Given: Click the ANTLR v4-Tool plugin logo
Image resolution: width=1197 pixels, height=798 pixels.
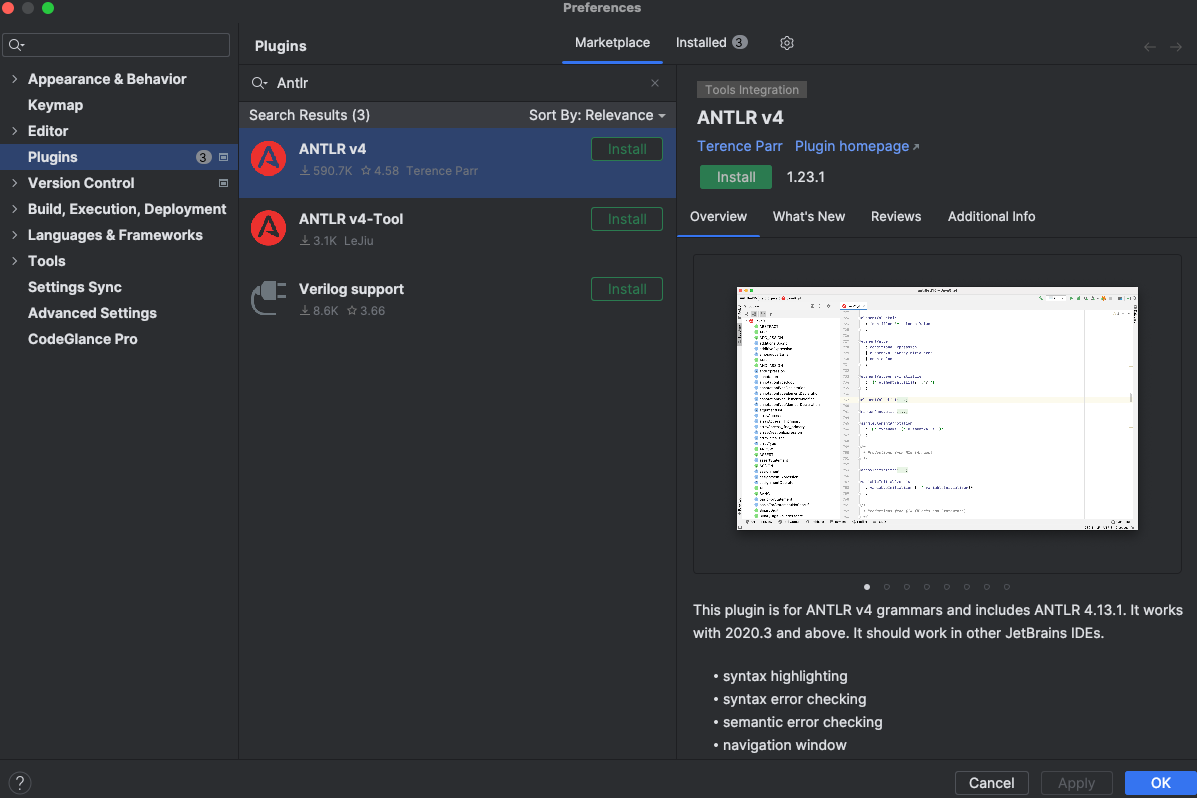Looking at the screenshot, I should pyautogui.click(x=268, y=229).
